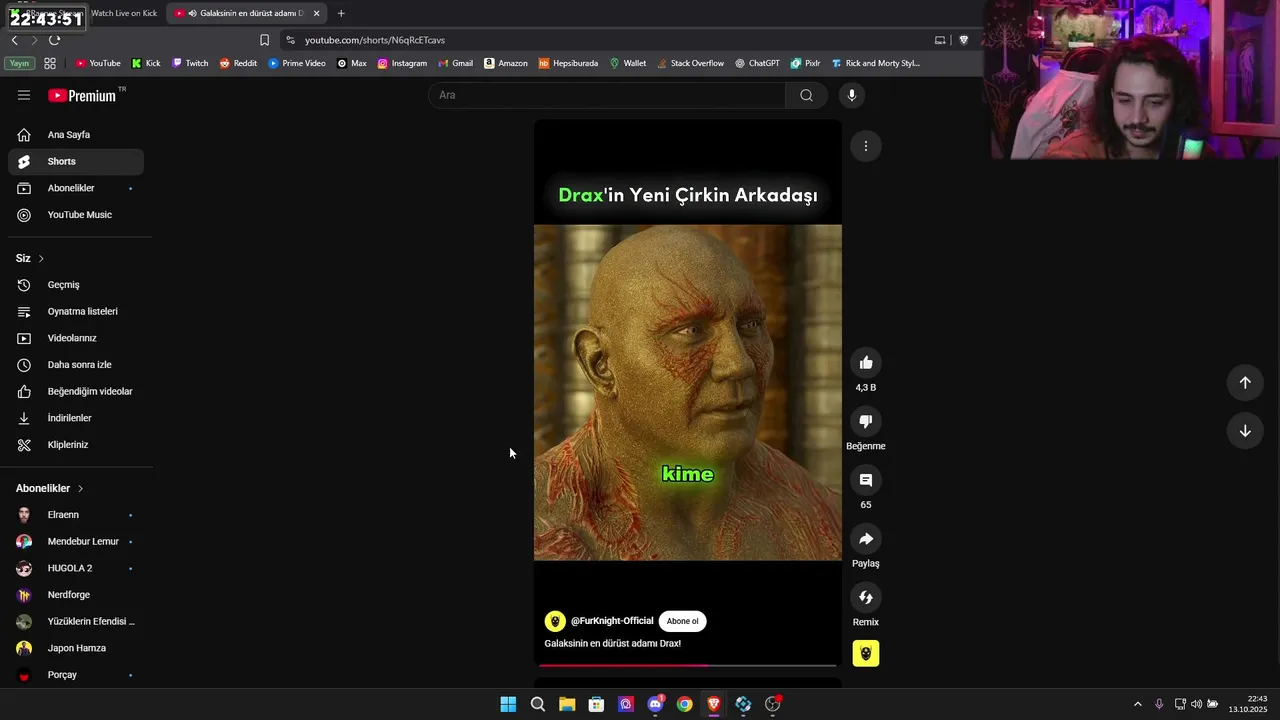This screenshot has width=1280, height=720.
Task: Open the taskbar volume control
Action: point(1196,704)
